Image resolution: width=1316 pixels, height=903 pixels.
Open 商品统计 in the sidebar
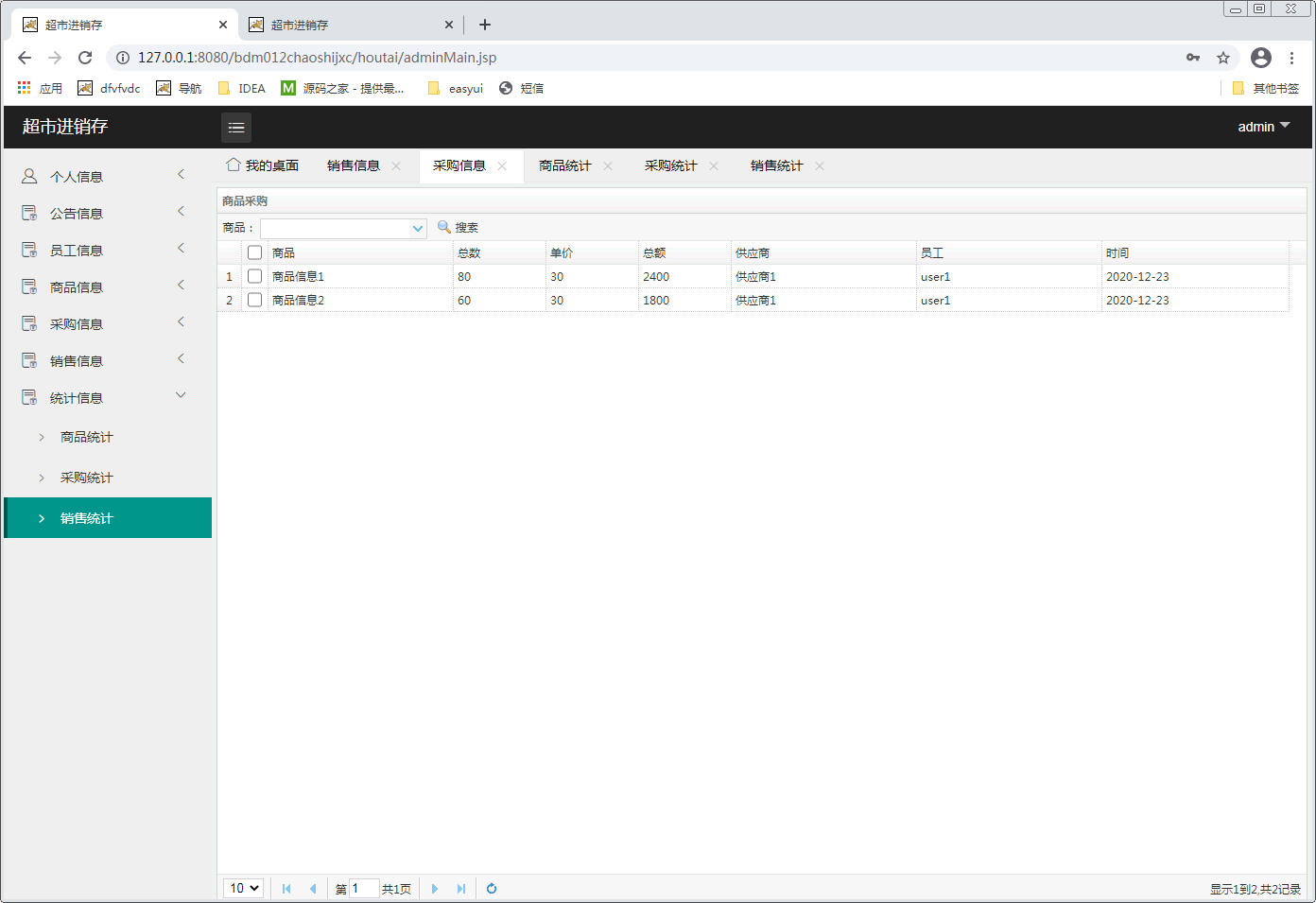[108, 437]
